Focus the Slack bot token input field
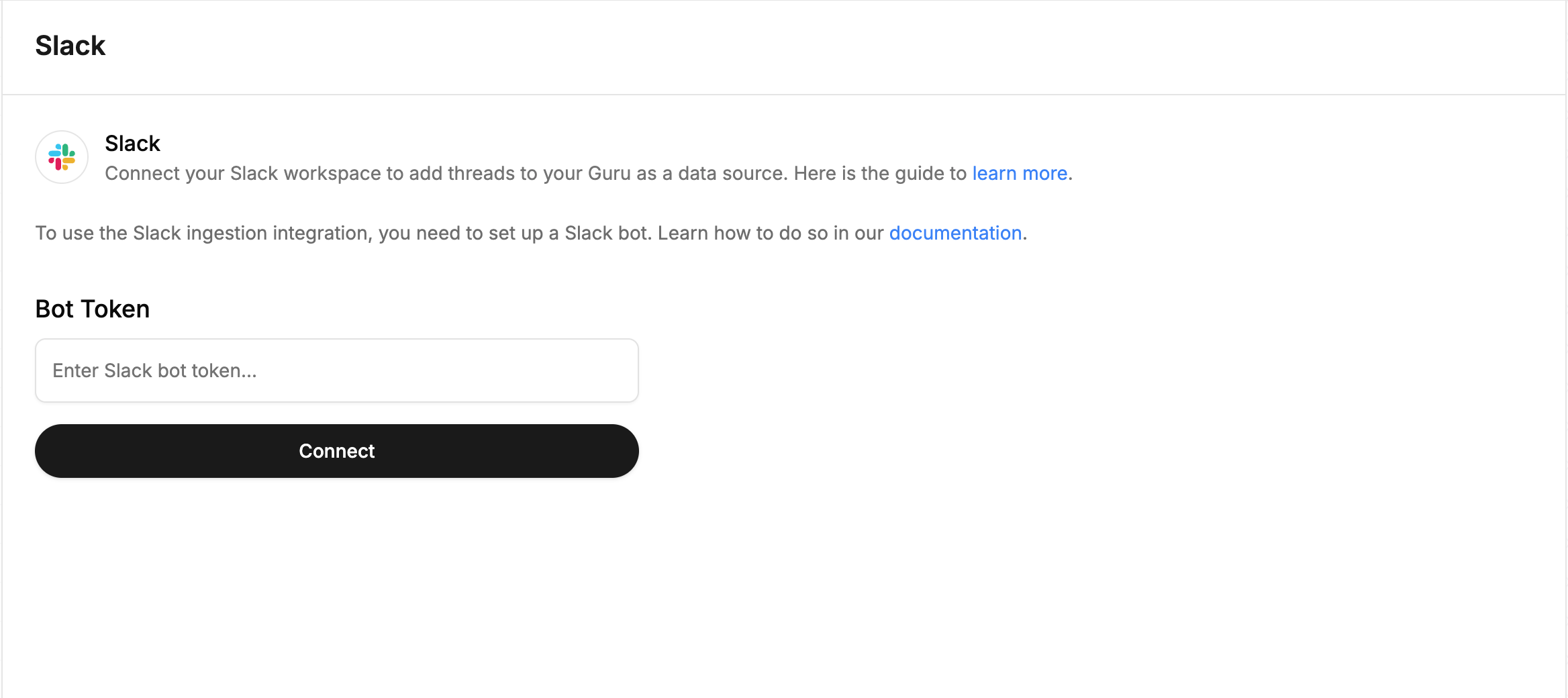 337,370
